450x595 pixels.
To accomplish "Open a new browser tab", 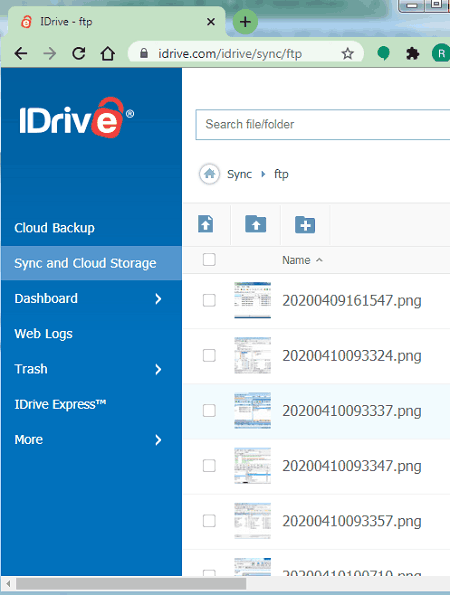I will [x=245, y=22].
